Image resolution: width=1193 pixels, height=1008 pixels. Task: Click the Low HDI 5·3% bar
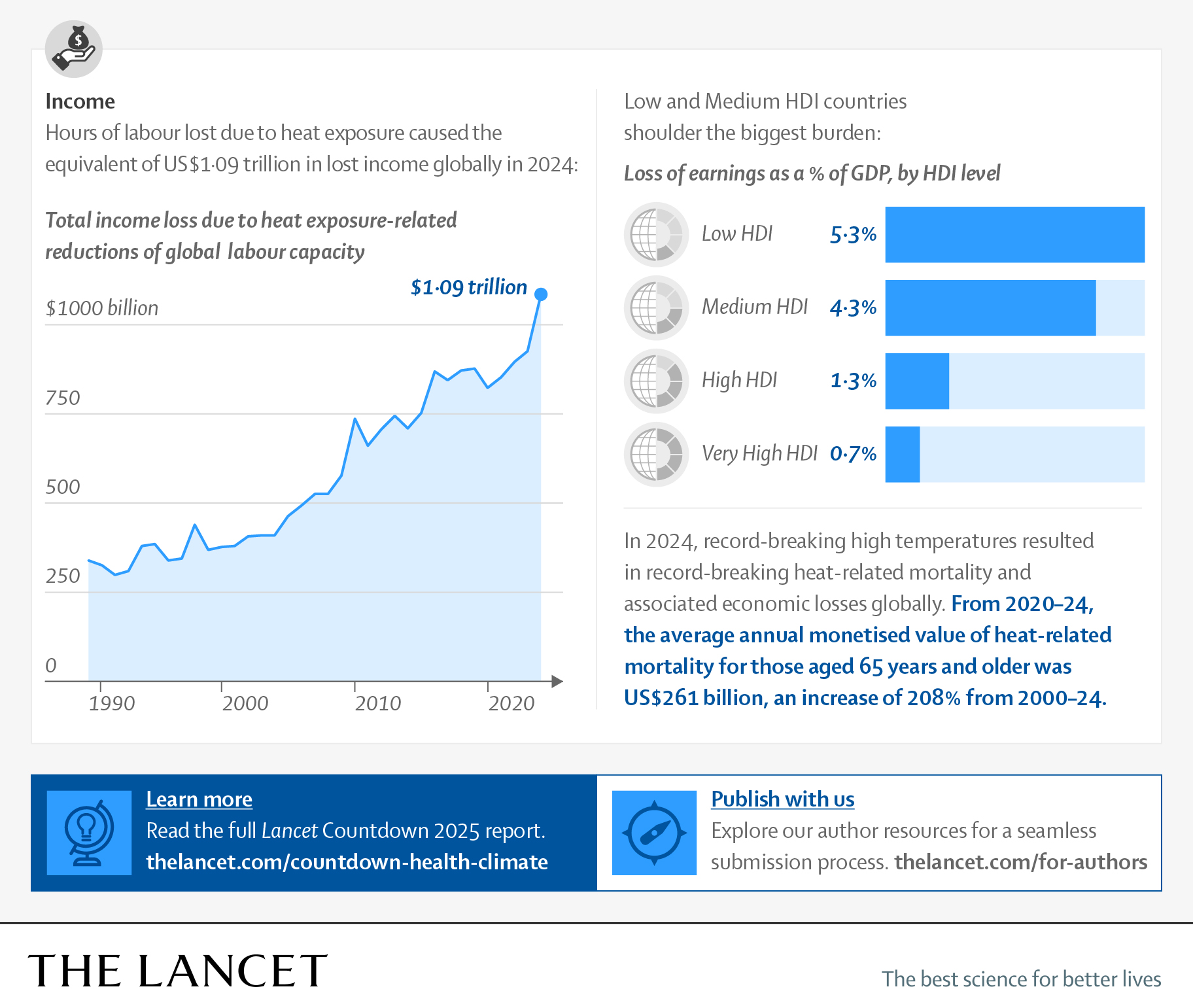click(1014, 235)
